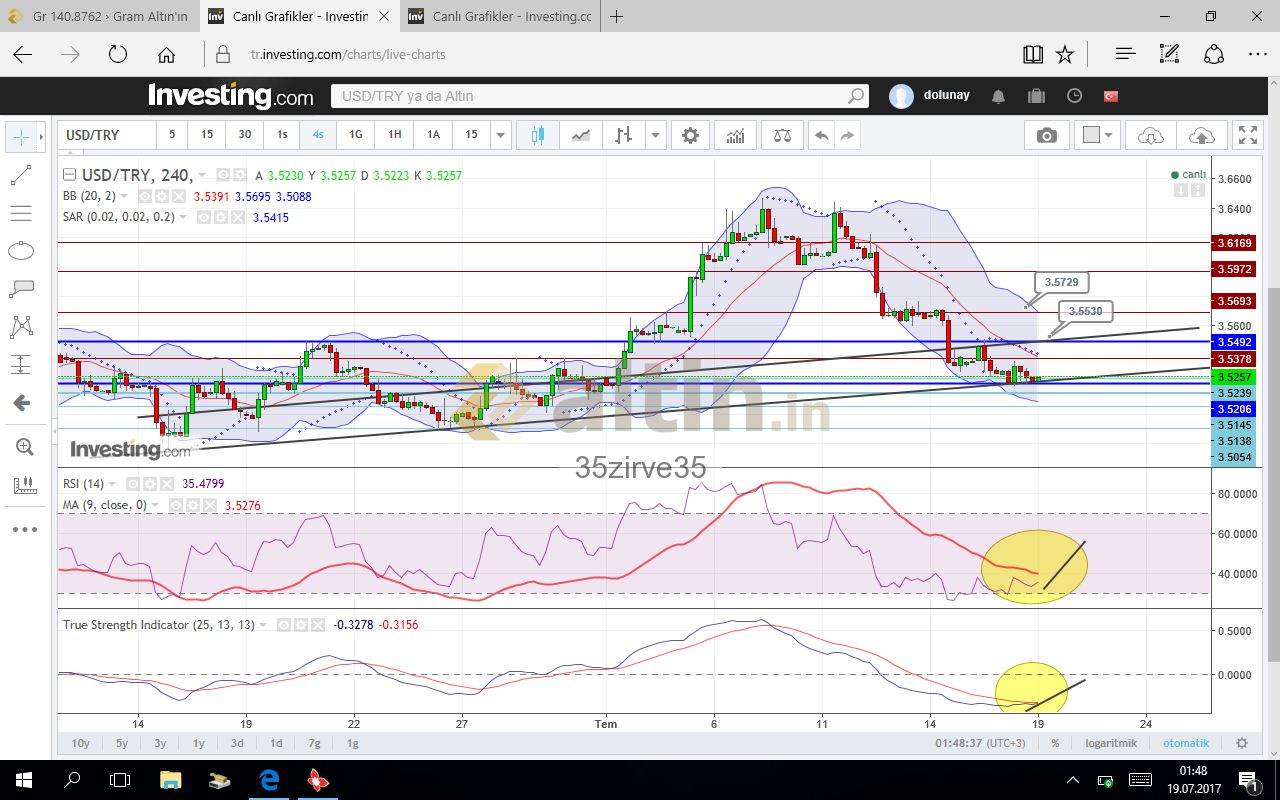This screenshot has height=800, width=1280.
Task: Open the compare symbols scales icon
Action: [781, 135]
